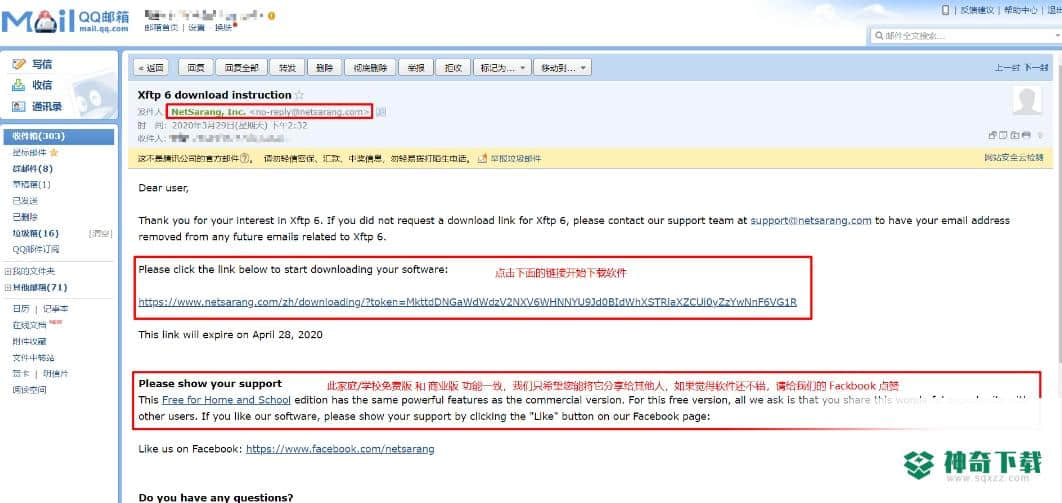
Task: Click the 退出 logout link
Action: click(1054, 9)
